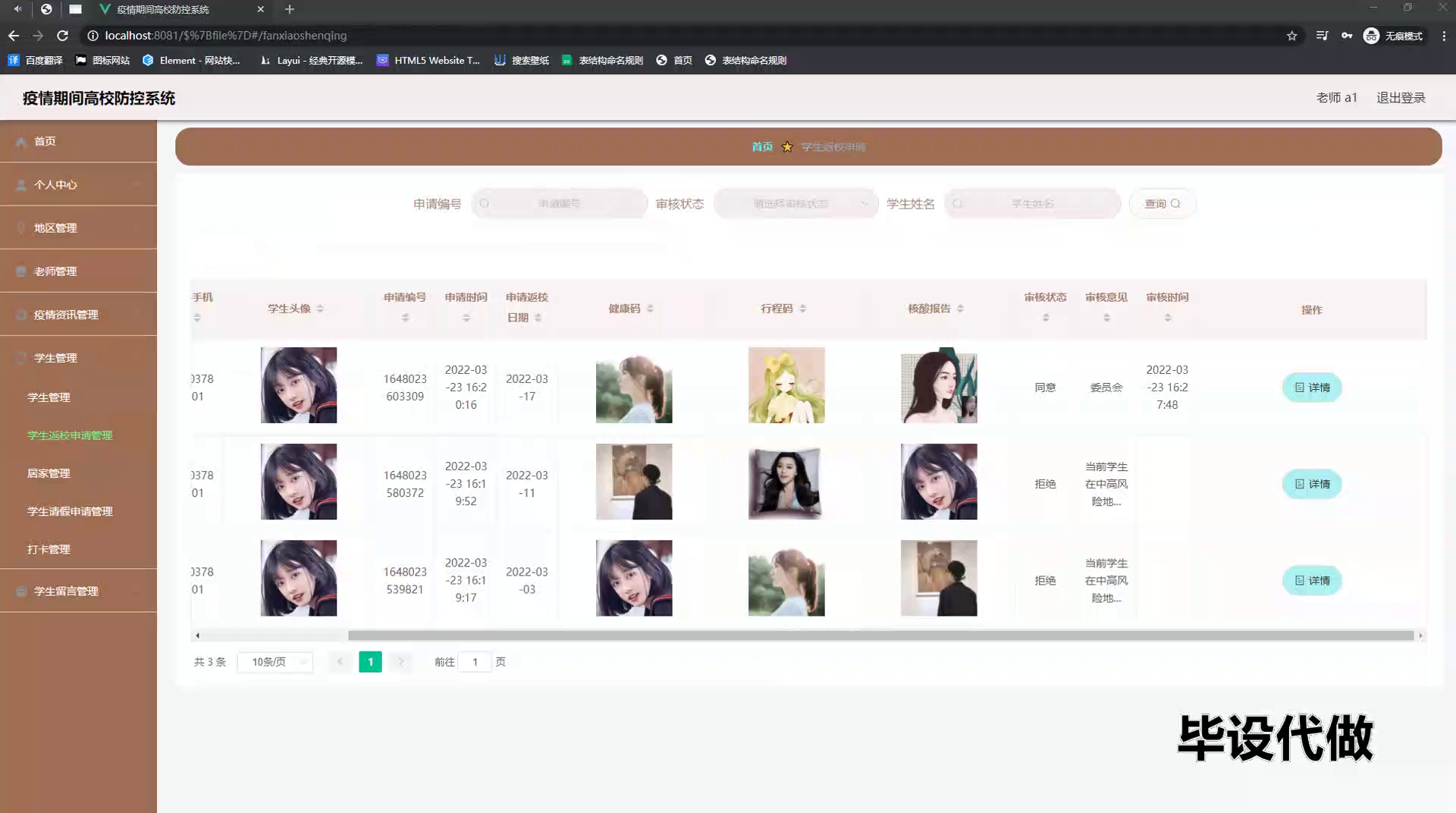The height and width of the screenshot is (813, 1456).
Task: Open student avatar in row 1648023603309
Action: pyautogui.click(x=299, y=385)
